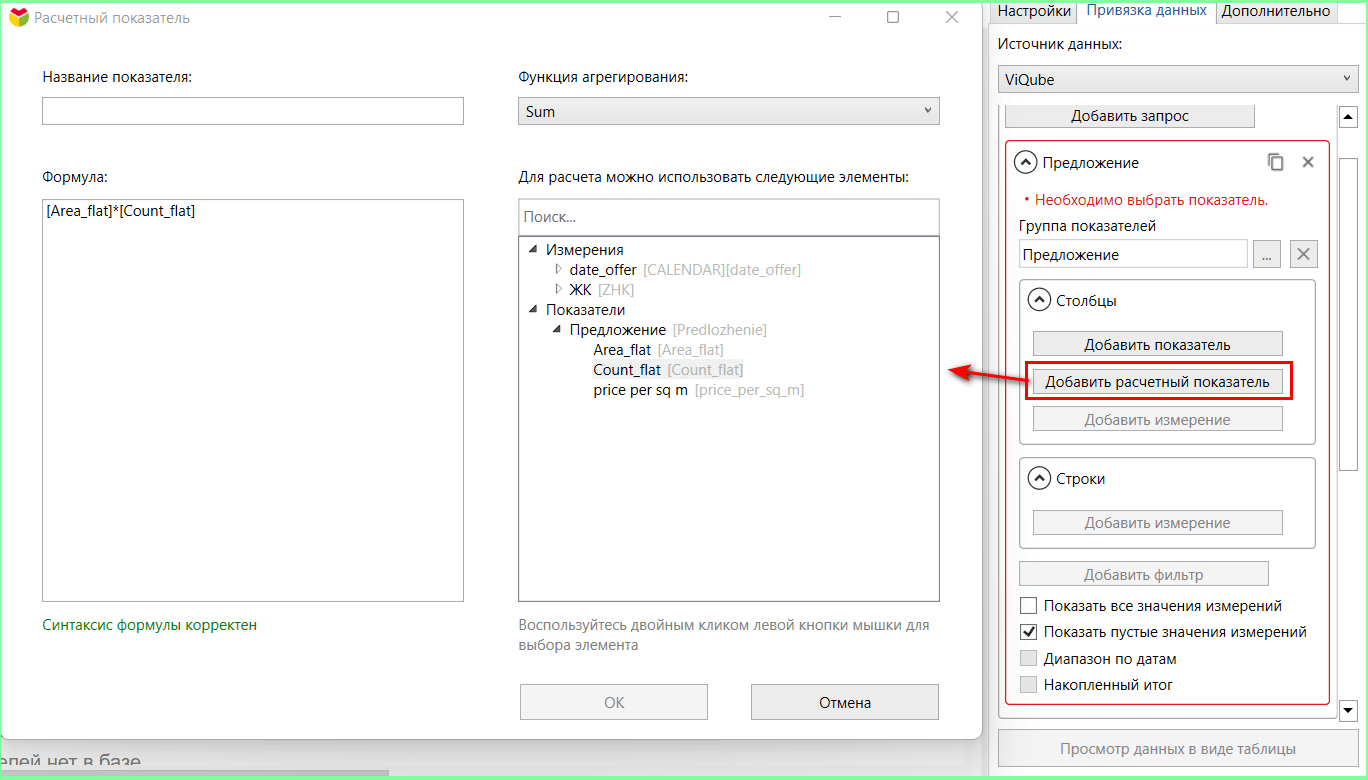The height and width of the screenshot is (780, 1368).
Task: Click the Группа показателей text field
Action: tap(1133, 254)
